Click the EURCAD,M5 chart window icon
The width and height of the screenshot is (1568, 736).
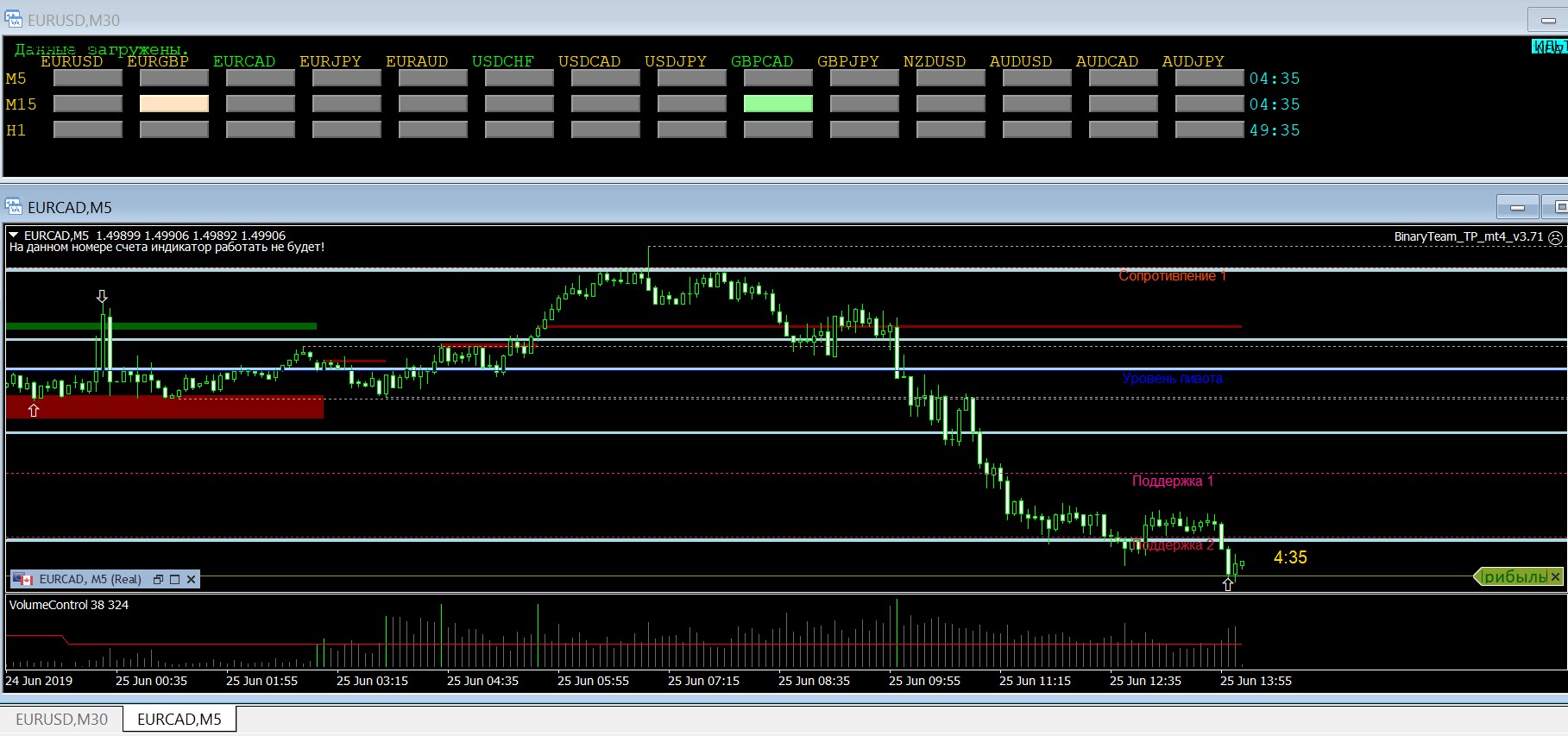pos(13,207)
